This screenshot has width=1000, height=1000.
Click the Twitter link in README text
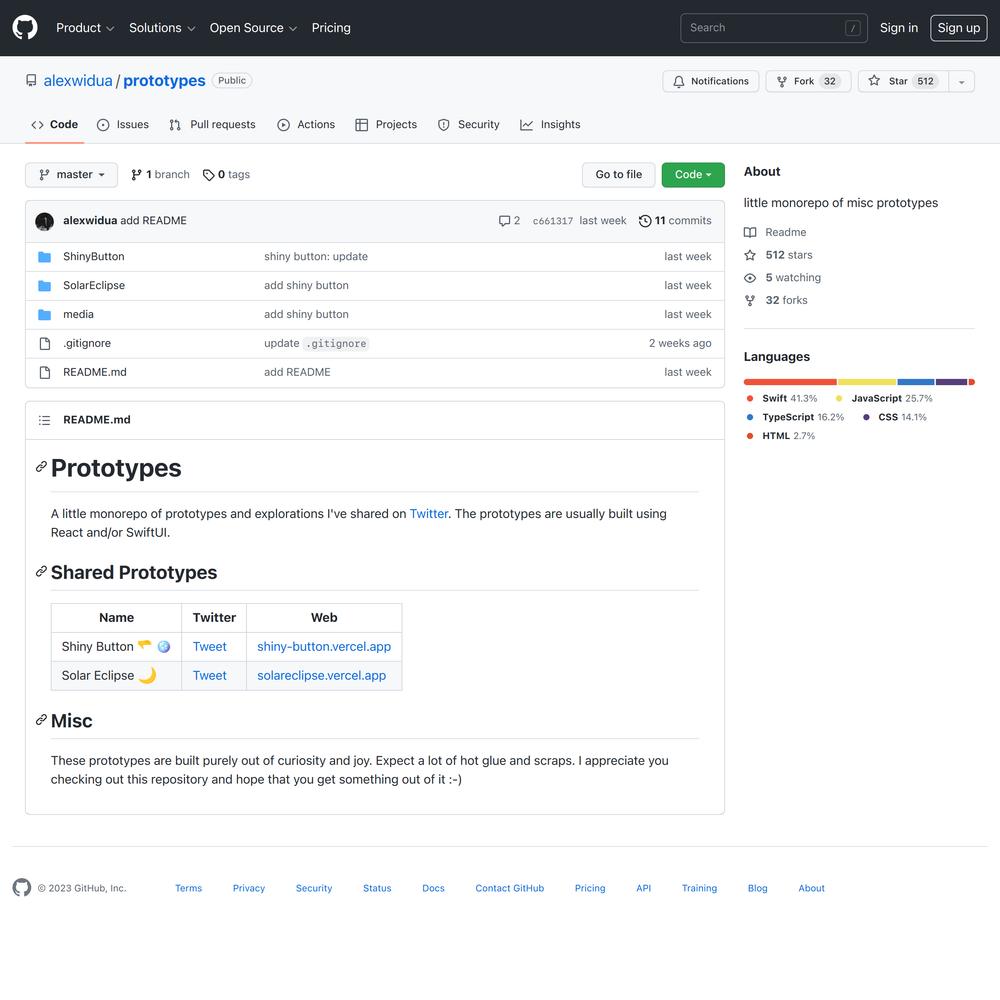(429, 514)
